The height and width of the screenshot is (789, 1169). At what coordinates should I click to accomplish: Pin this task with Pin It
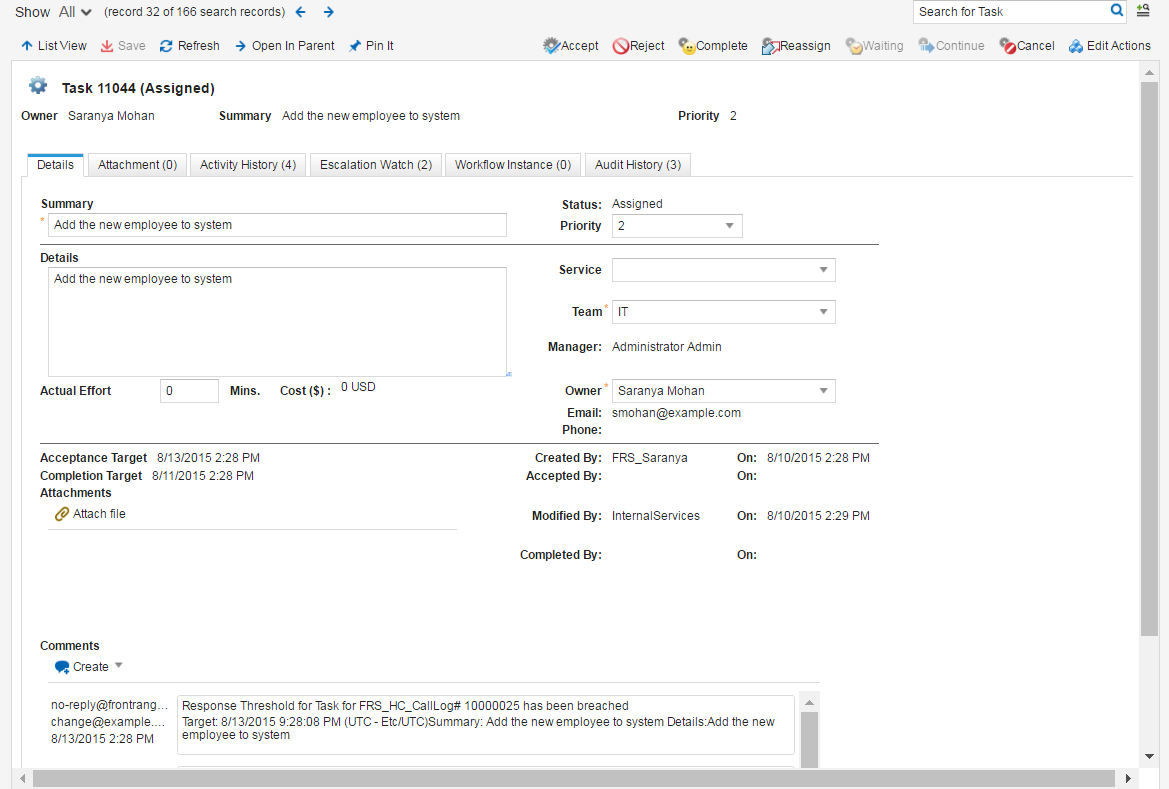click(371, 46)
